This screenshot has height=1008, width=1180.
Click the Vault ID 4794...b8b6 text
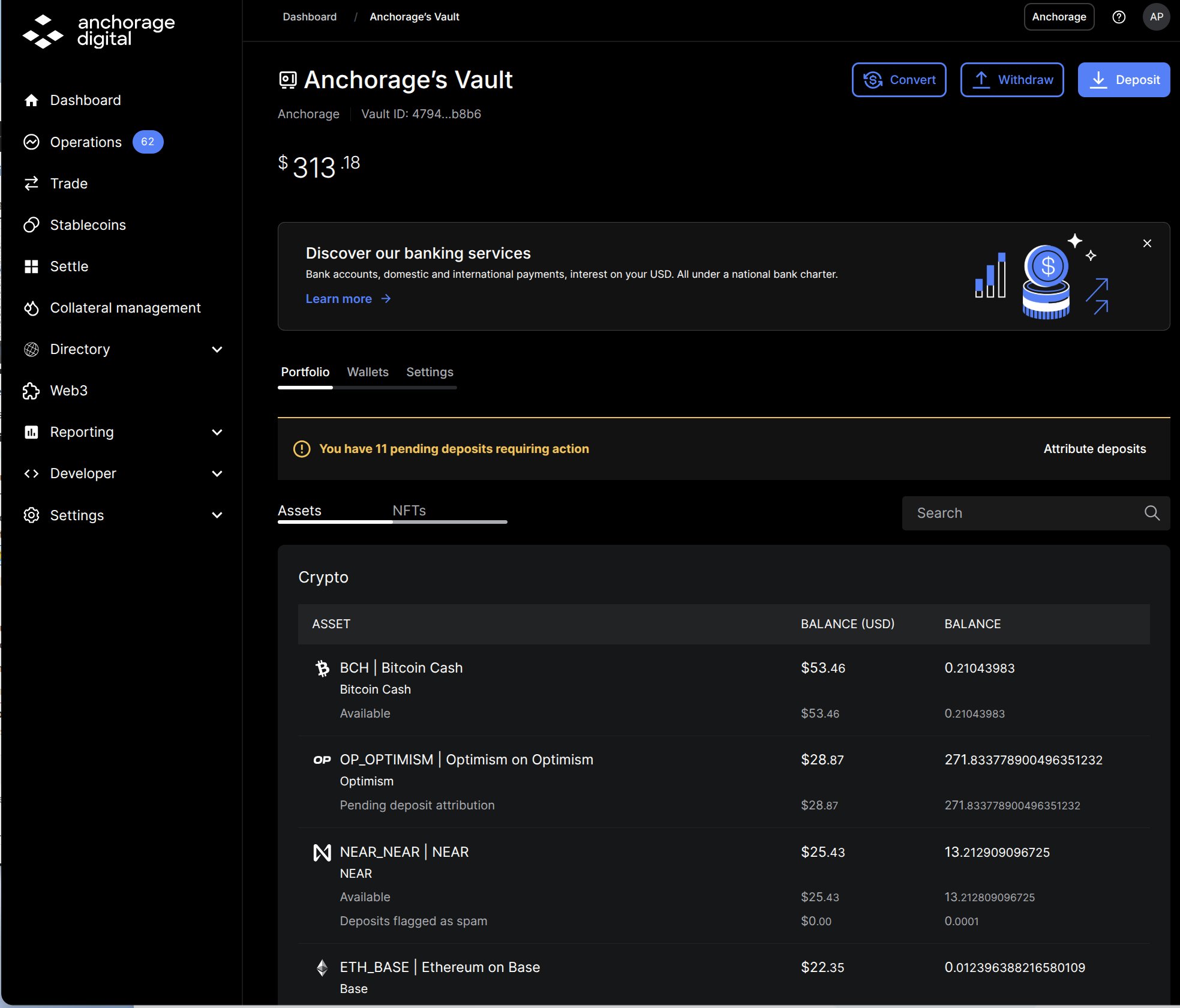click(421, 114)
